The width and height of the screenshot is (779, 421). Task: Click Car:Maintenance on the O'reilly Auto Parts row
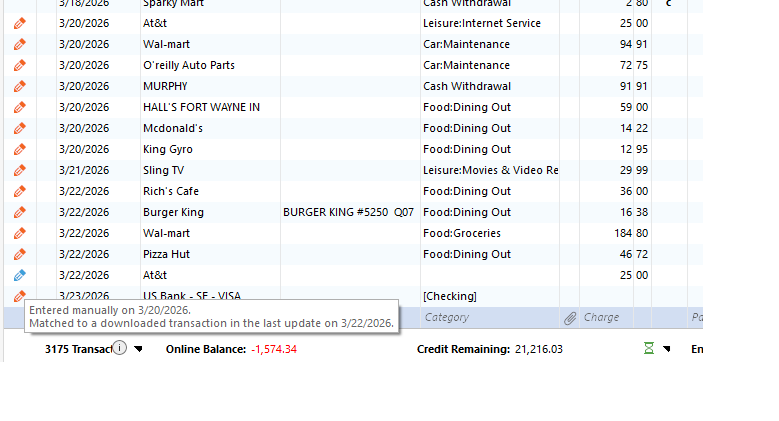coord(467,65)
